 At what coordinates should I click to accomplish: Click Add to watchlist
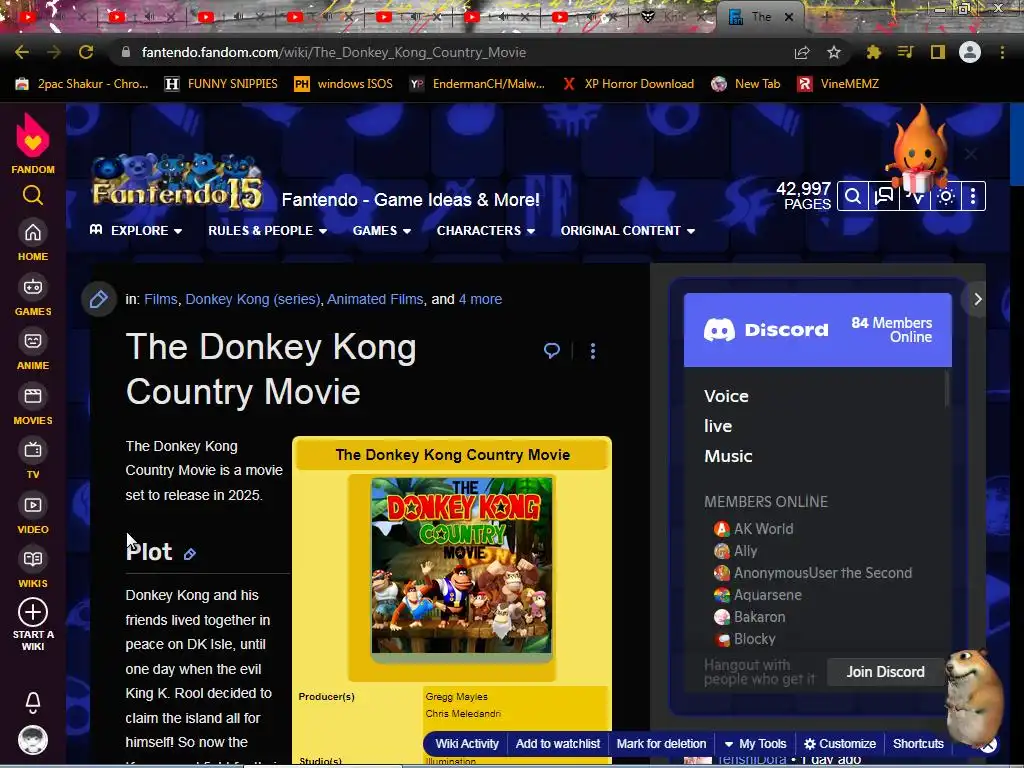point(558,744)
